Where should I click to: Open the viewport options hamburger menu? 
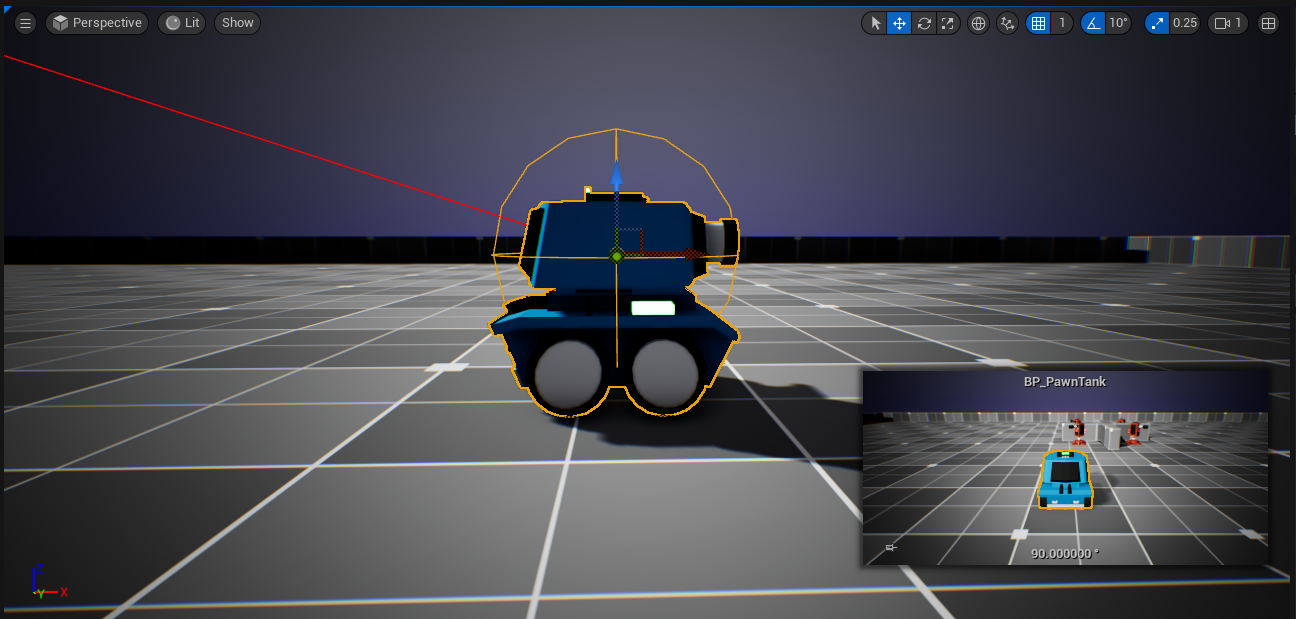26,23
